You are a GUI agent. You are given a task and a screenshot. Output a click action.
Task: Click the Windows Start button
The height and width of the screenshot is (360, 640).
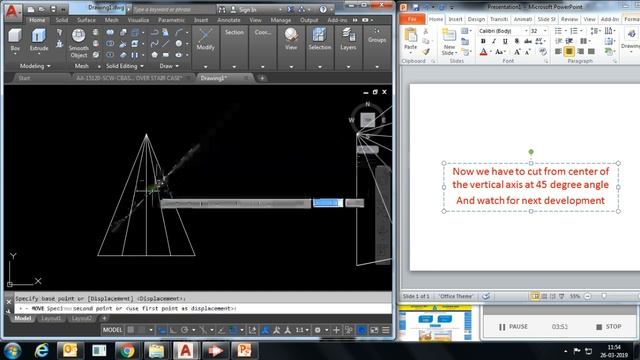(x=13, y=351)
